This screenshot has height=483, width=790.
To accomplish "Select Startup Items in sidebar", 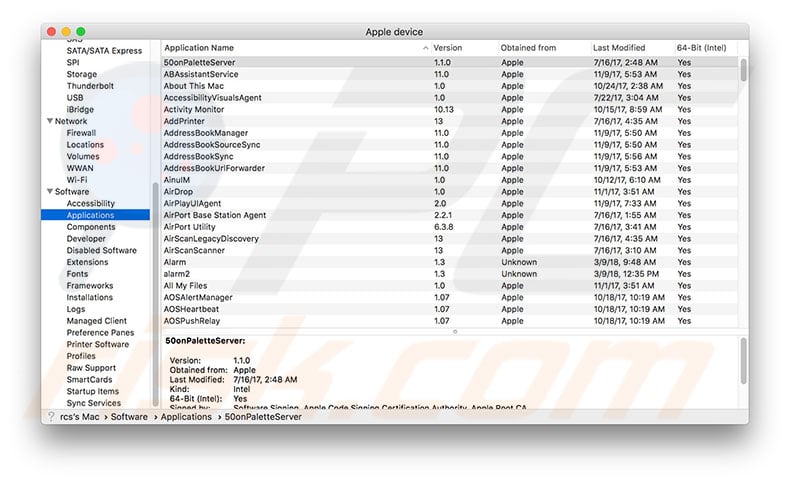I will [93, 391].
